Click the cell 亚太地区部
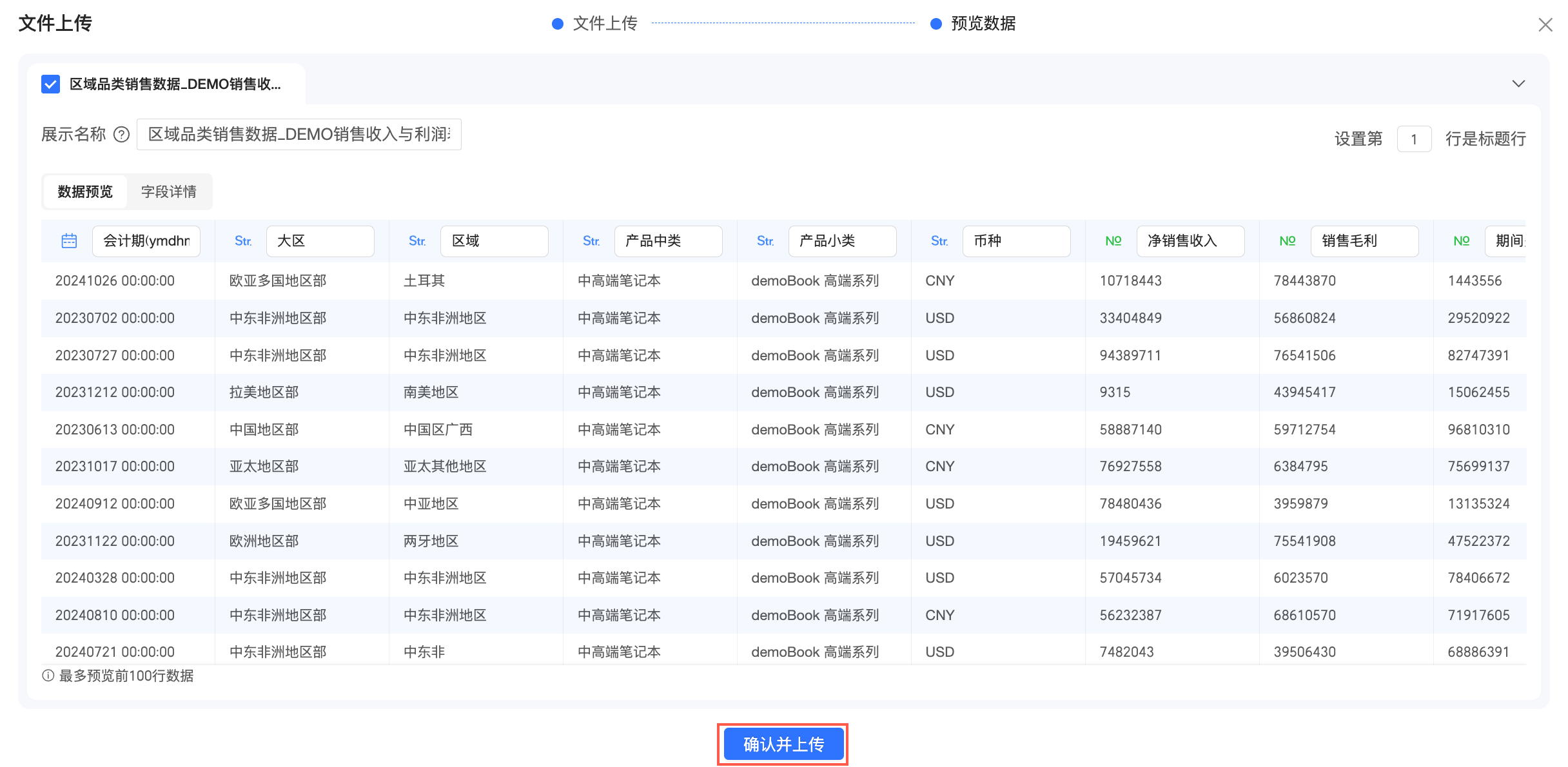The height and width of the screenshot is (767, 1568). [264, 467]
